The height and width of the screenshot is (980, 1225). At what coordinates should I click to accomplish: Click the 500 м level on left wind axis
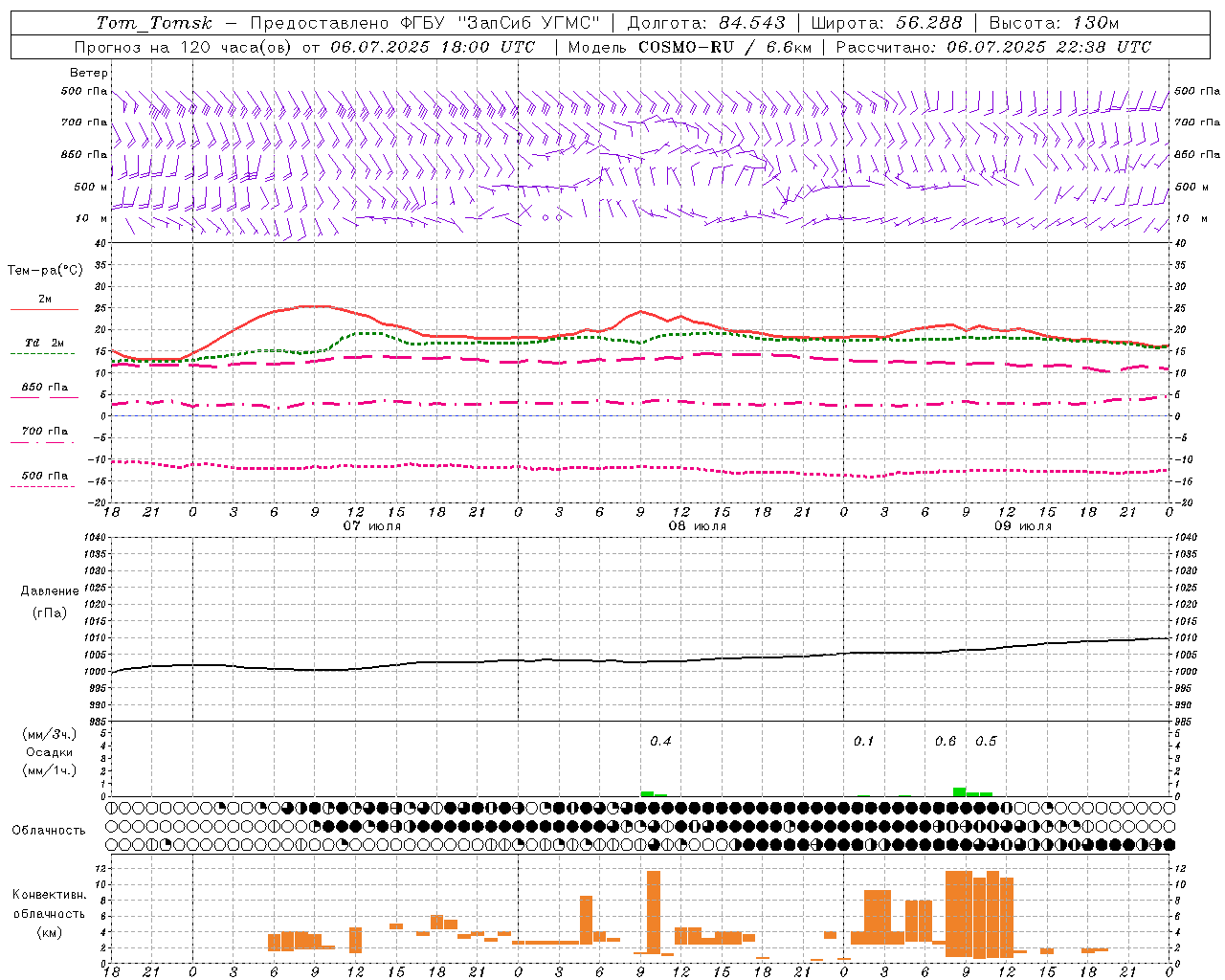tap(91, 188)
